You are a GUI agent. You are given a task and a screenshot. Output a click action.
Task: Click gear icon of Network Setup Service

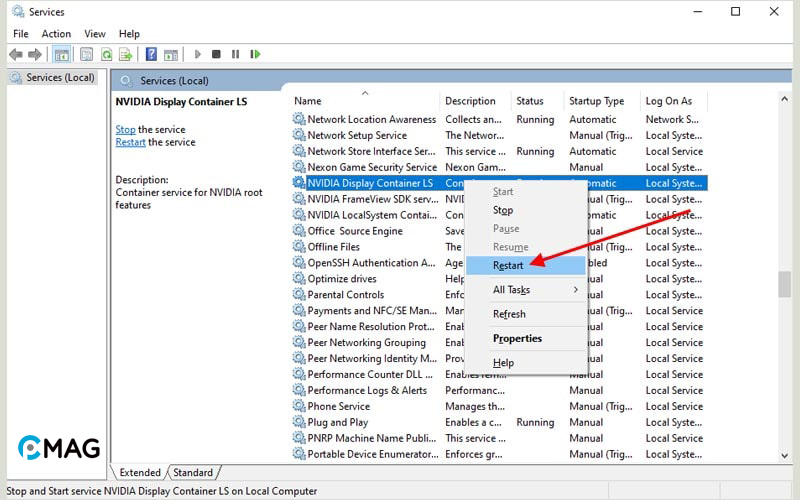[x=299, y=135]
